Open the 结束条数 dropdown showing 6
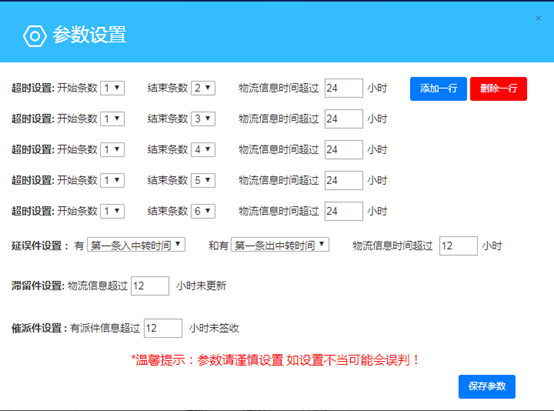Image resolution: width=554 pixels, height=411 pixels. point(203,211)
